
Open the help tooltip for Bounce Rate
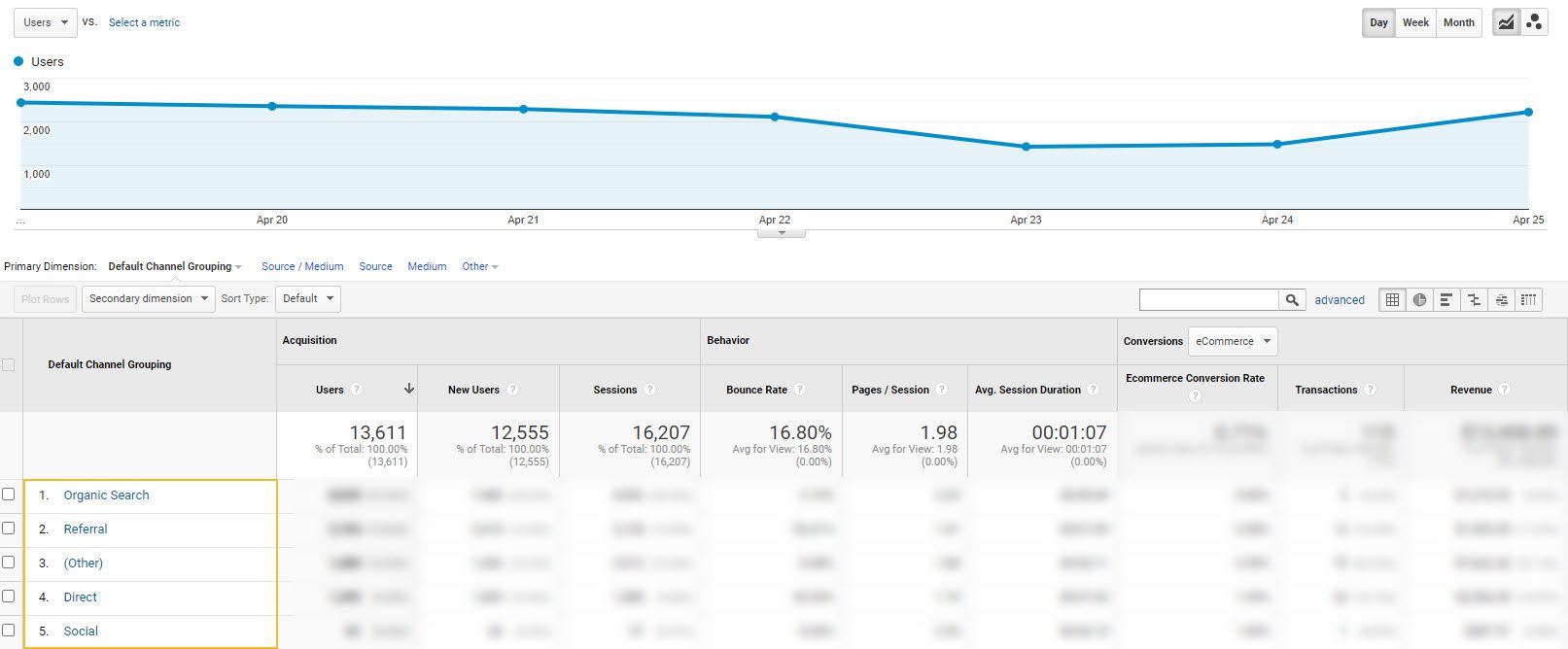pyautogui.click(x=800, y=390)
